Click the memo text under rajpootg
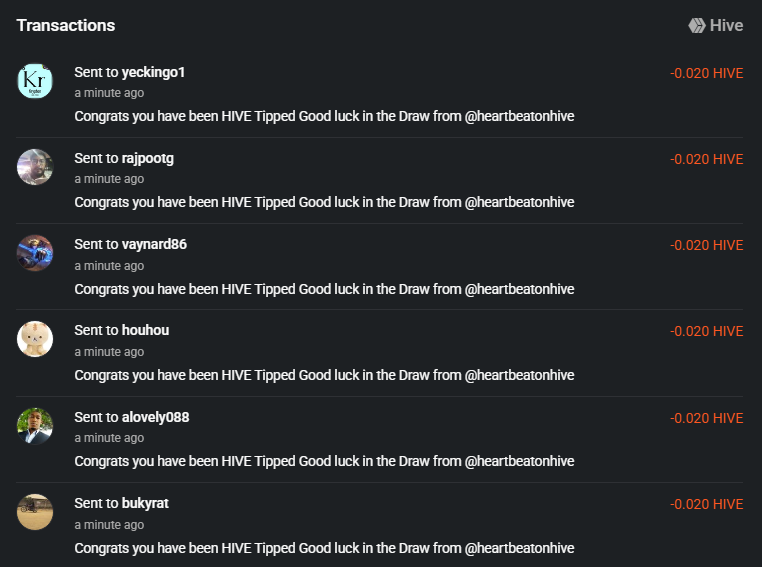The width and height of the screenshot is (762, 567). coord(324,203)
